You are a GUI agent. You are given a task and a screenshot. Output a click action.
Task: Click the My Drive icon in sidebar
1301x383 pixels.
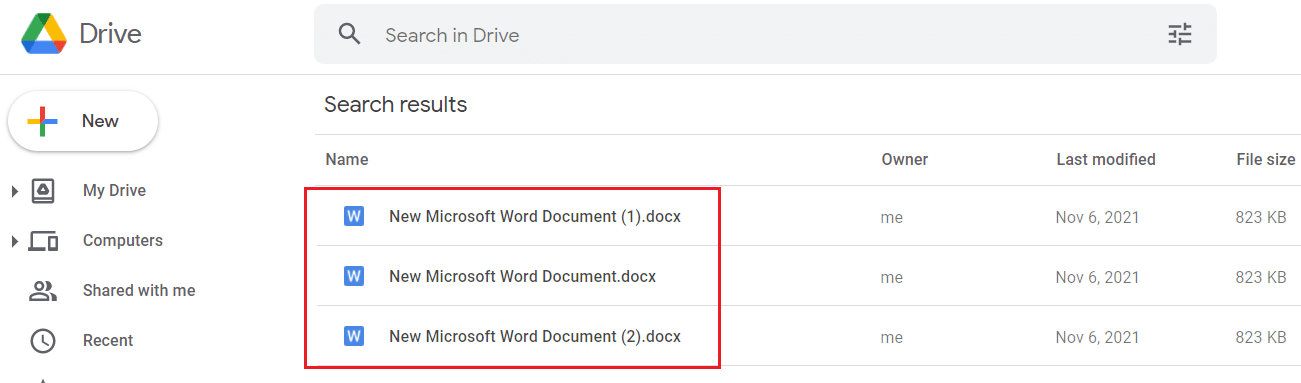(x=43, y=191)
